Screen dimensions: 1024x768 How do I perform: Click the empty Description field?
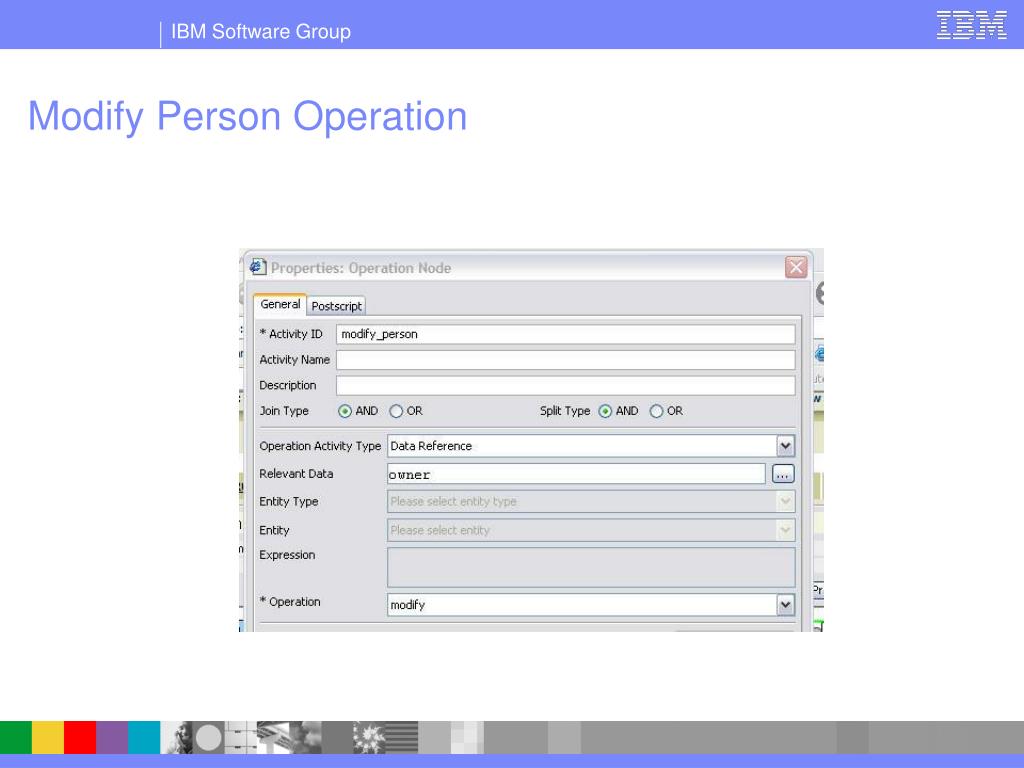[566, 385]
